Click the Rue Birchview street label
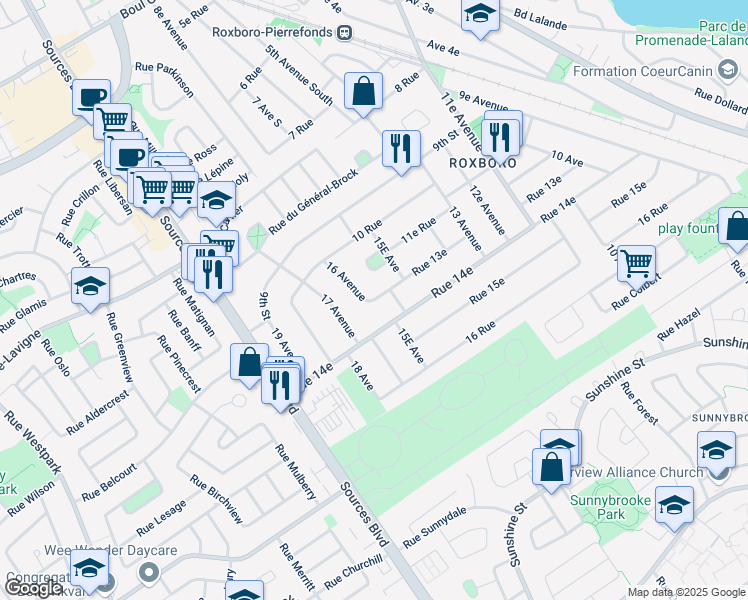 [x=217, y=499]
